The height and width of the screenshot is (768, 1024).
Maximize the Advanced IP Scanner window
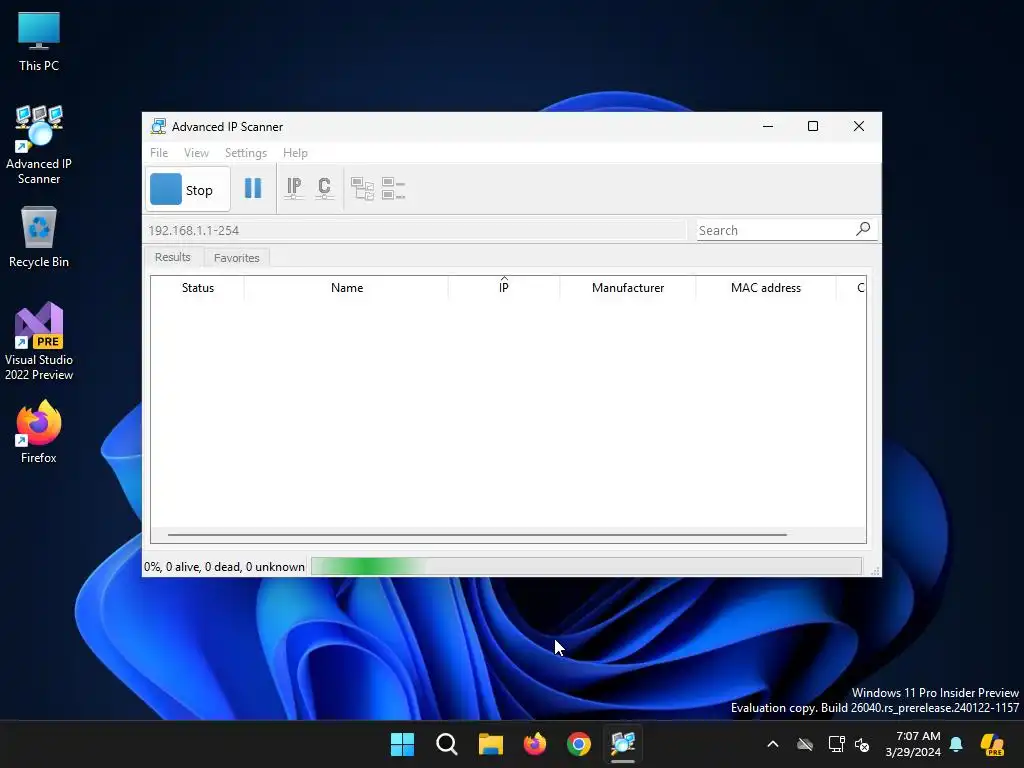point(813,127)
